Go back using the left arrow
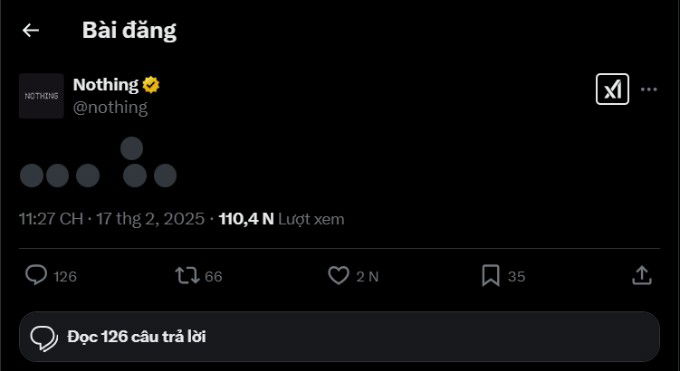The image size is (680, 371). [x=31, y=30]
